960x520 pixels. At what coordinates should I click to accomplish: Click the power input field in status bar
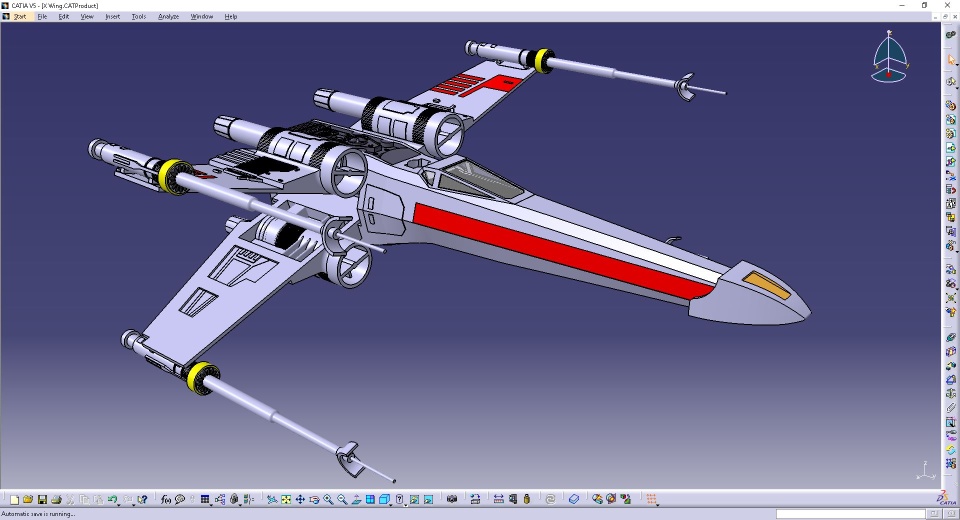(x=850, y=514)
